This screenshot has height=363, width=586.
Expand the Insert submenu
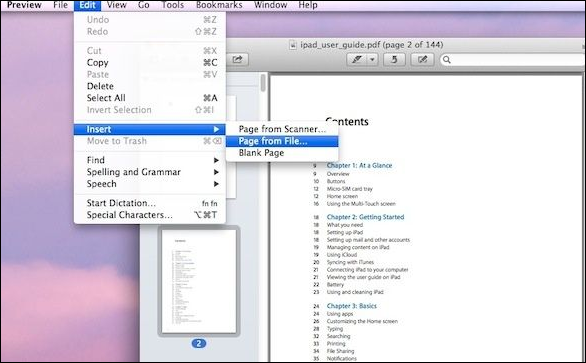click(149, 129)
